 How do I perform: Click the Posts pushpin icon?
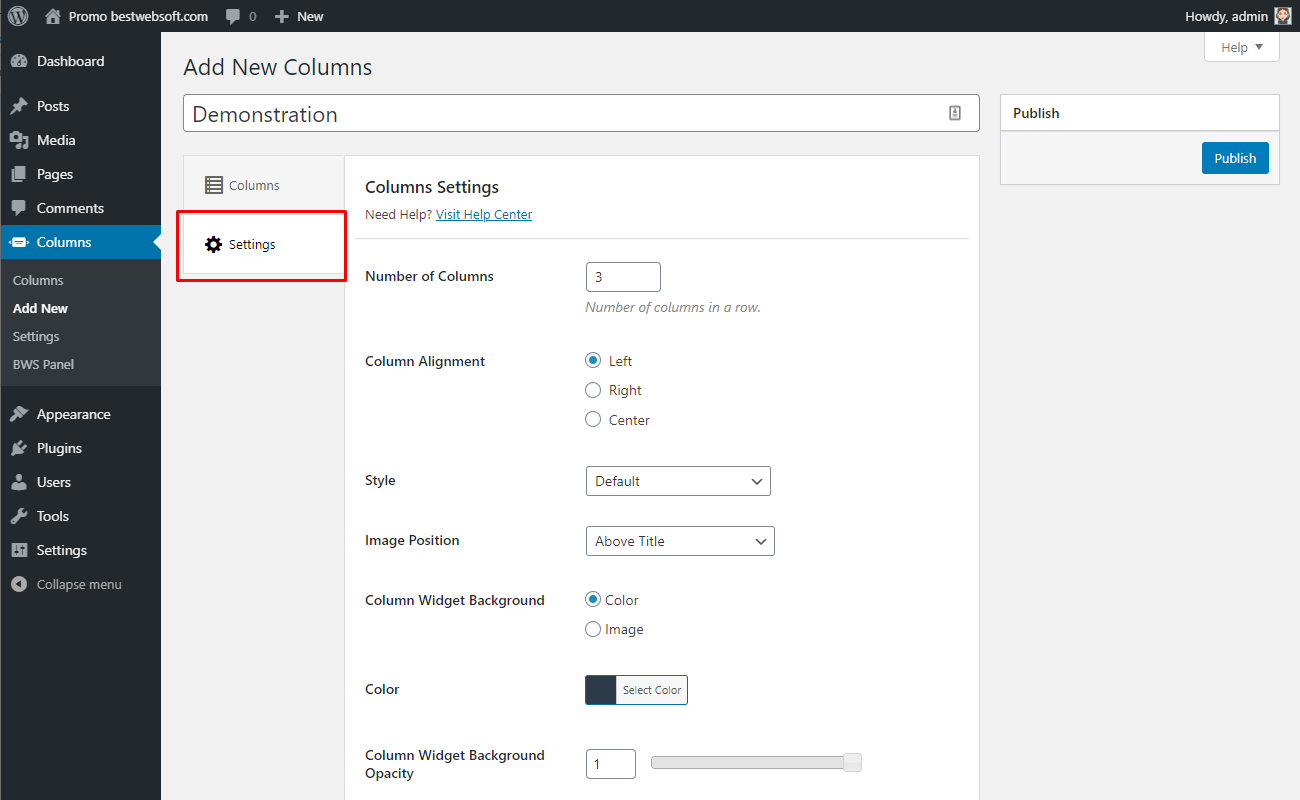click(19, 106)
